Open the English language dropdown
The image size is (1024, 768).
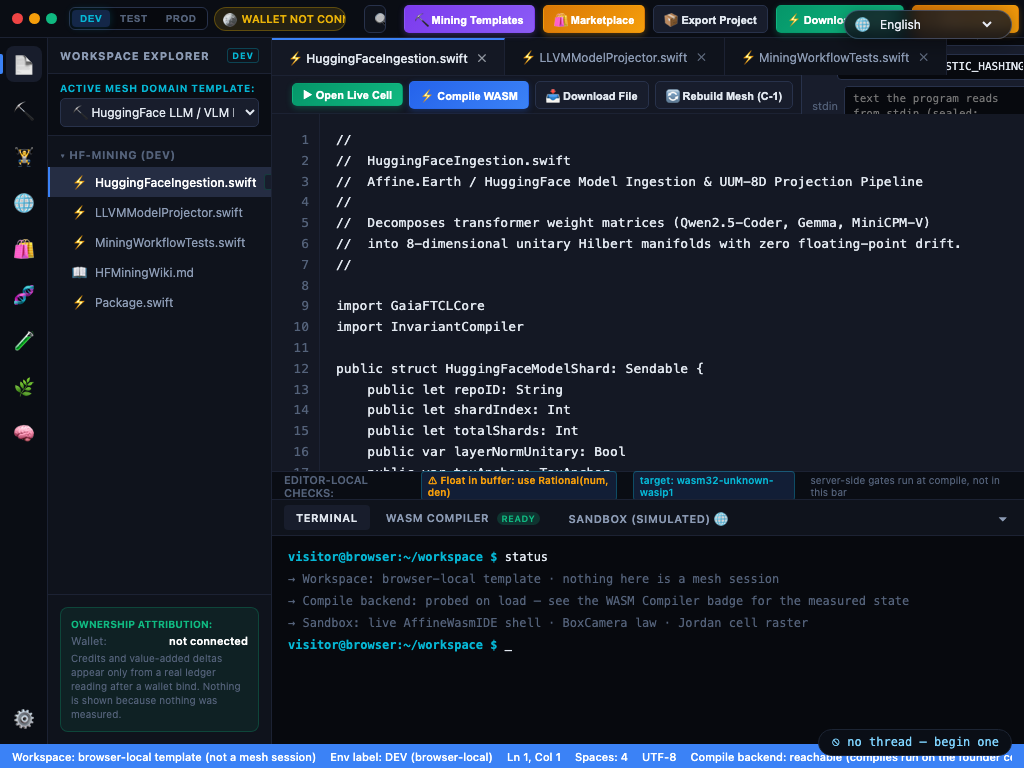[x=927, y=24]
